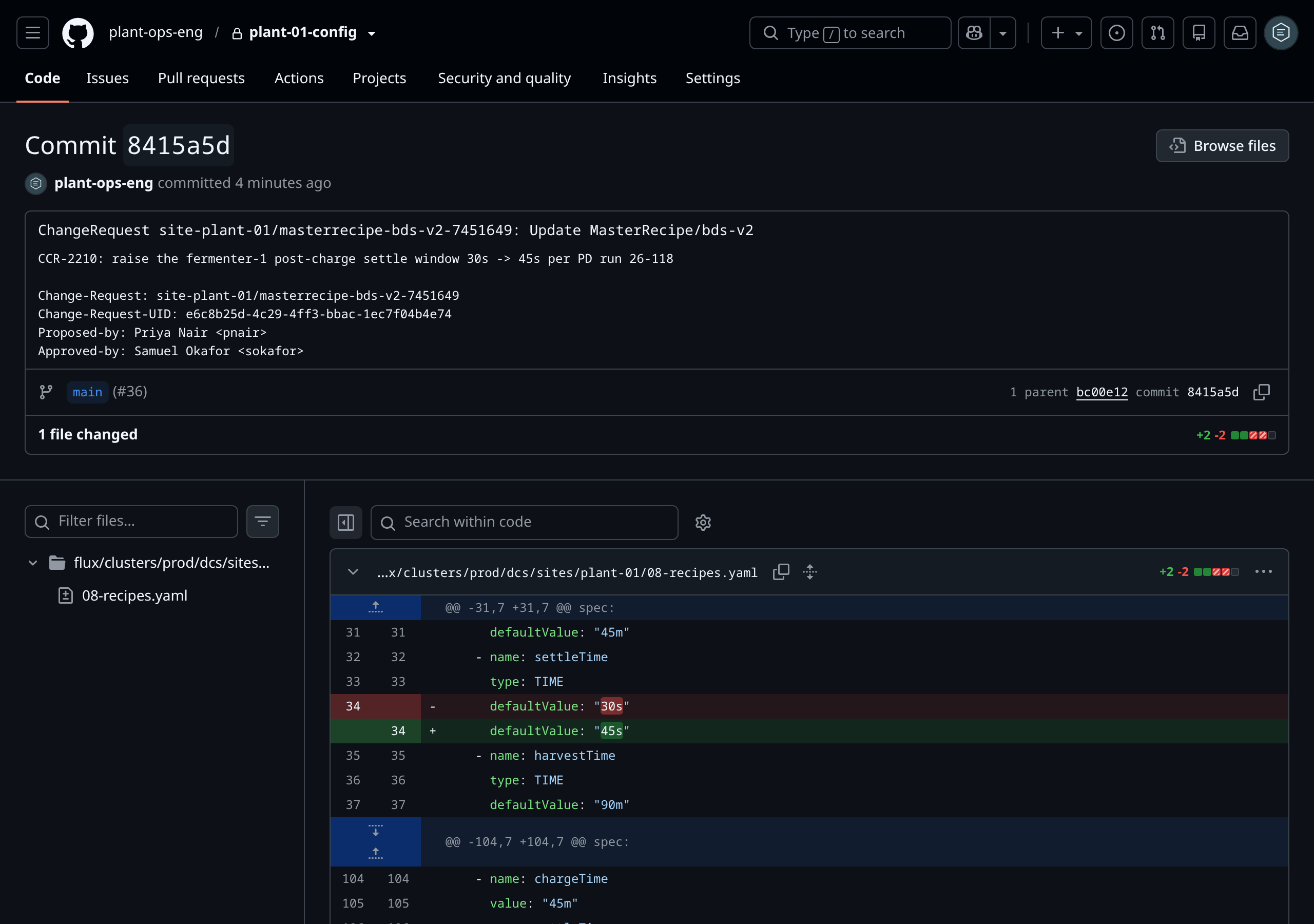Screen dimensions: 1314x924
Task: Expand down below line 37
Action: [x=375, y=830]
